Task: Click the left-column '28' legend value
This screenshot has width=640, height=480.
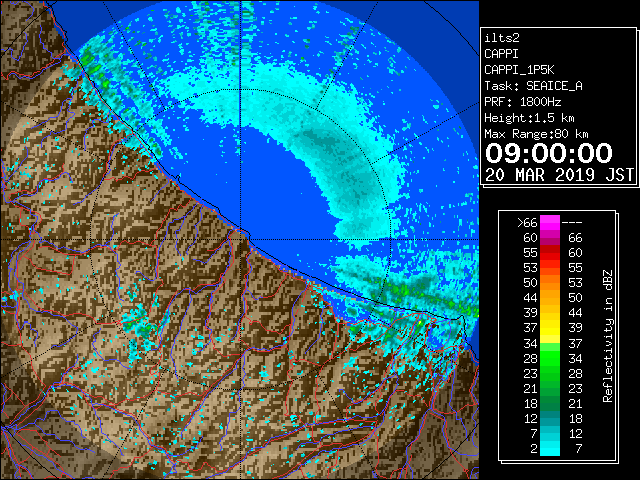Action: click(x=530, y=359)
